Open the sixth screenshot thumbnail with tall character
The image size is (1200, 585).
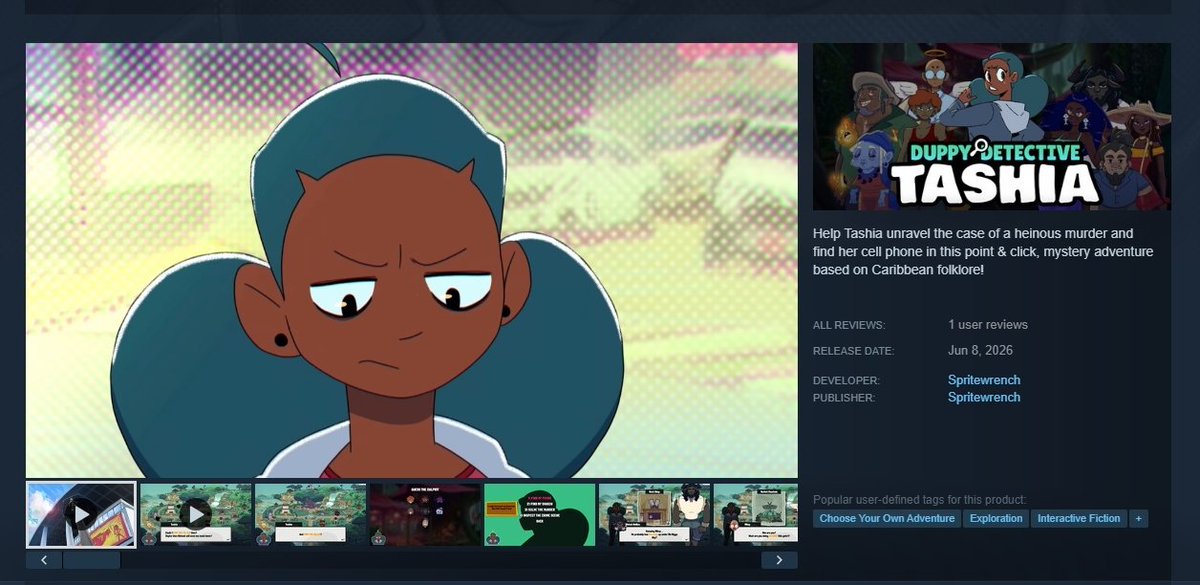[x=655, y=515]
